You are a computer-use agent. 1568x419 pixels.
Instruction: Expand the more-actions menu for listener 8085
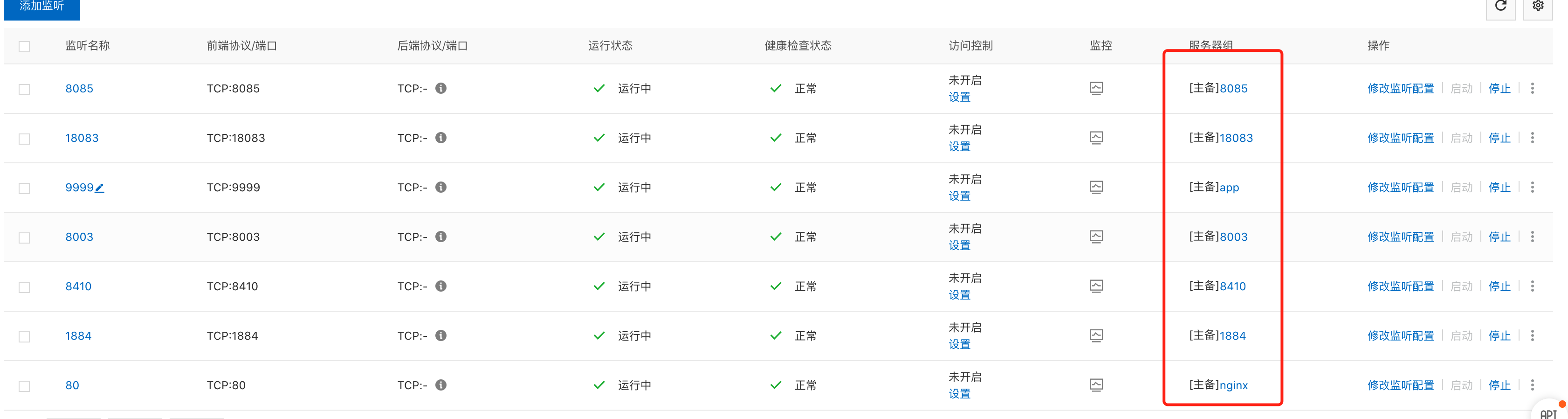pyautogui.click(x=1532, y=88)
